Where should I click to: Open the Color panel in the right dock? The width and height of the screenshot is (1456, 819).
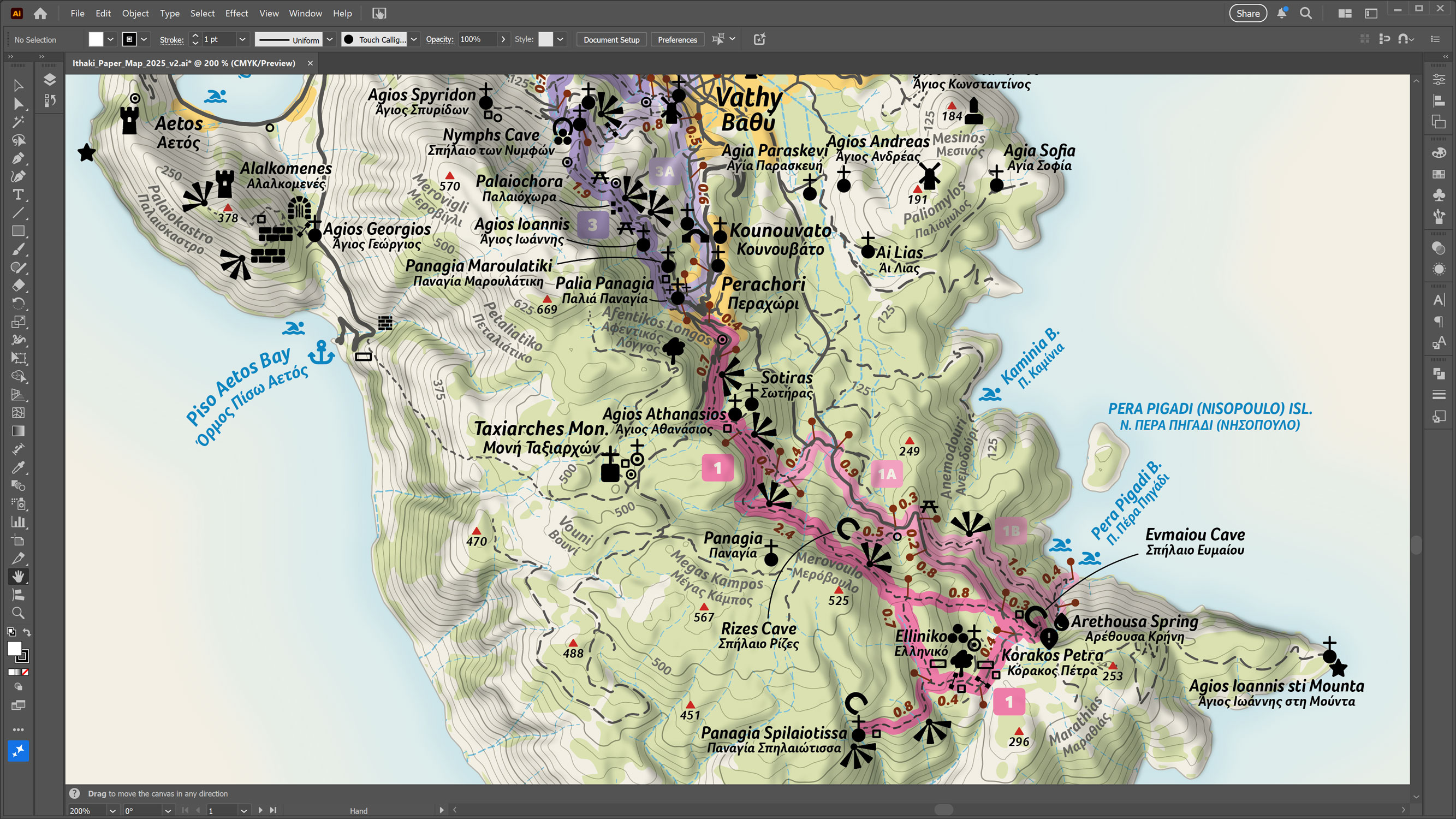click(x=1438, y=151)
